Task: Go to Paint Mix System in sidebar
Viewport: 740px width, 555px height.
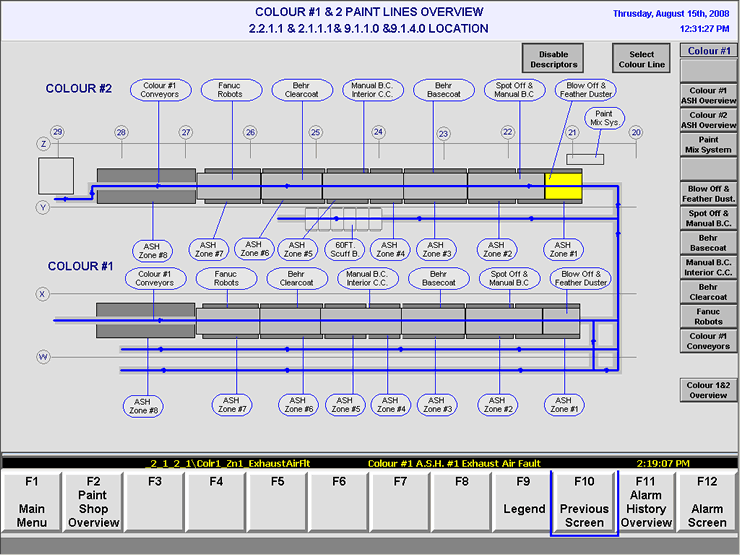Action: [708, 145]
